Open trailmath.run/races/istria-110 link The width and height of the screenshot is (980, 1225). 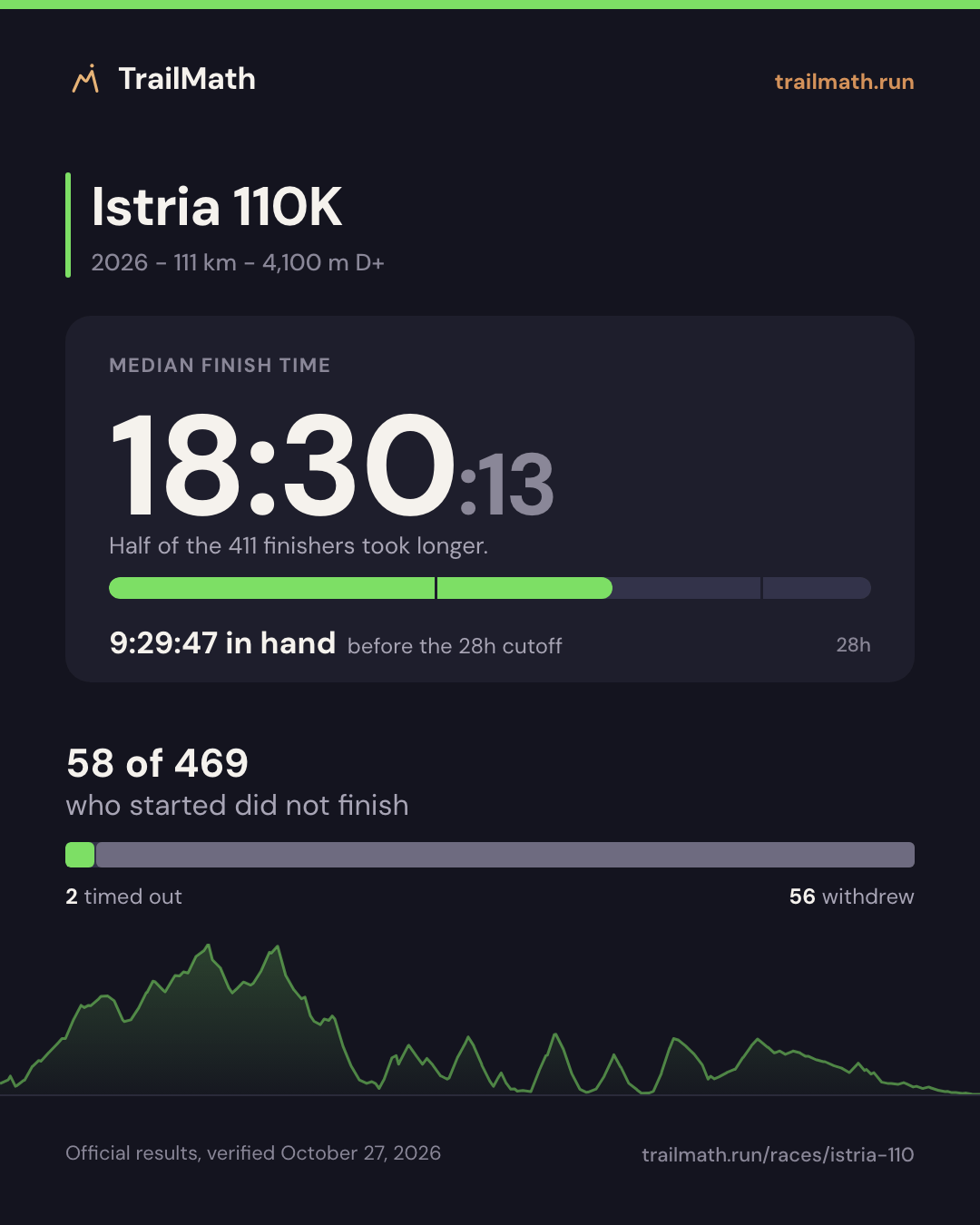point(778,1154)
